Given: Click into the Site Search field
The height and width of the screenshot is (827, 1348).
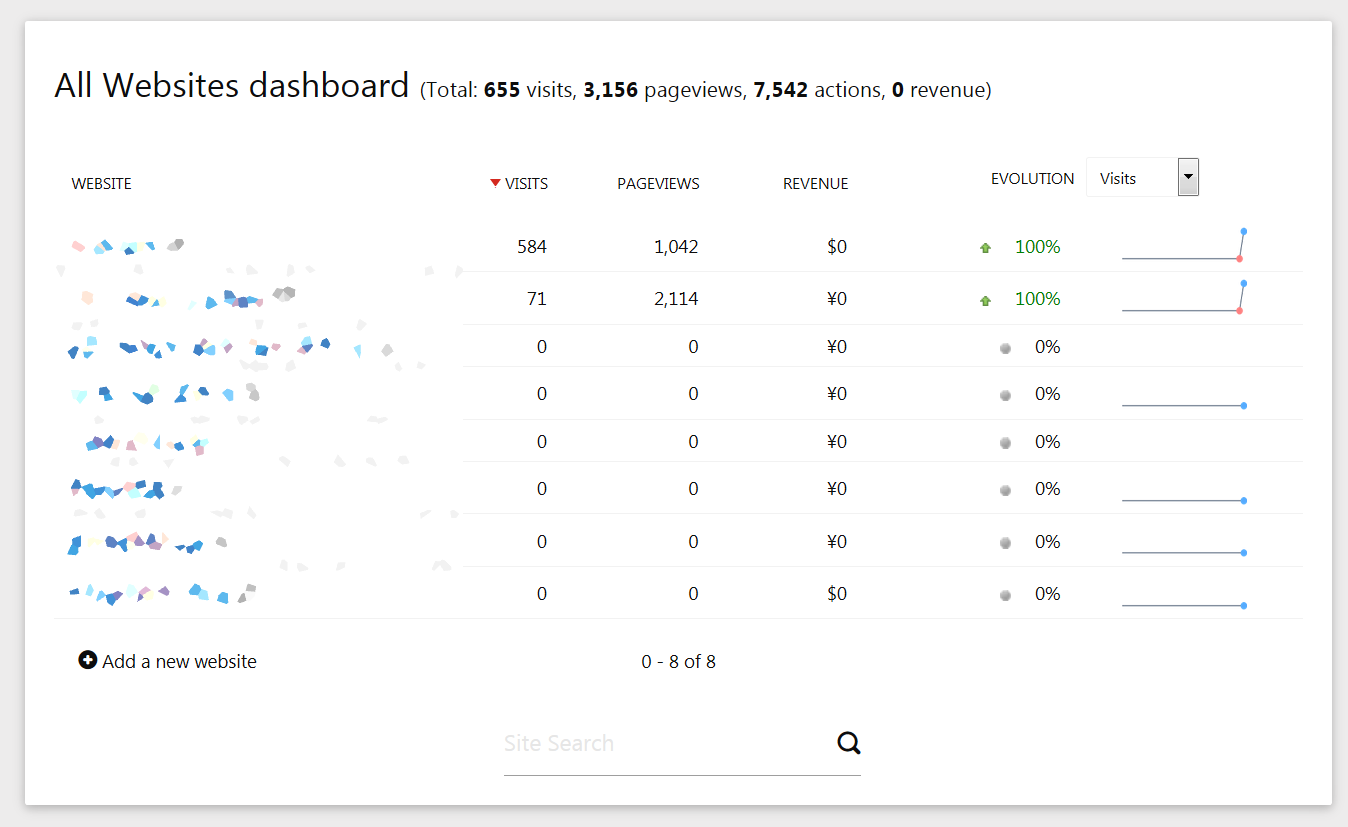Looking at the screenshot, I should (x=665, y=744).
